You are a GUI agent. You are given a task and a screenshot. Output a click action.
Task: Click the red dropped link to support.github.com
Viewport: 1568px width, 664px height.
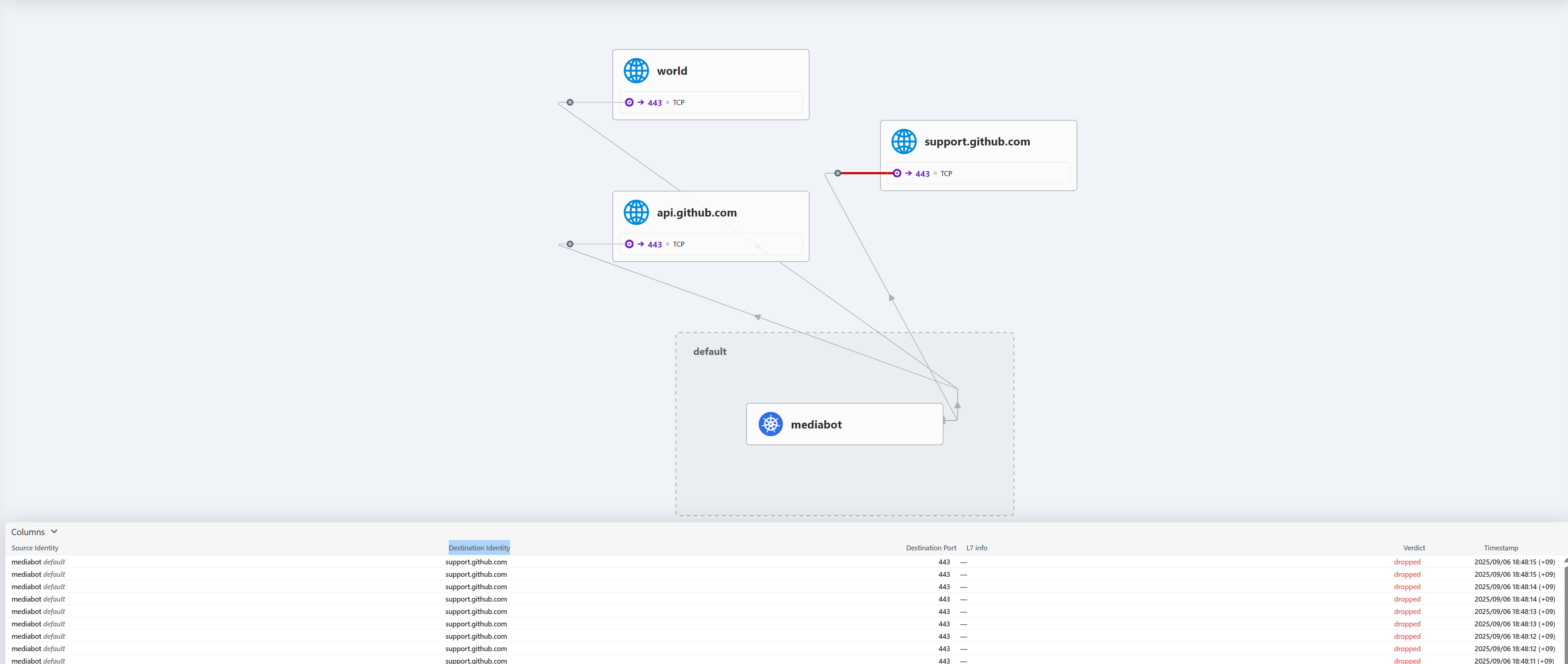coord(866,174)
